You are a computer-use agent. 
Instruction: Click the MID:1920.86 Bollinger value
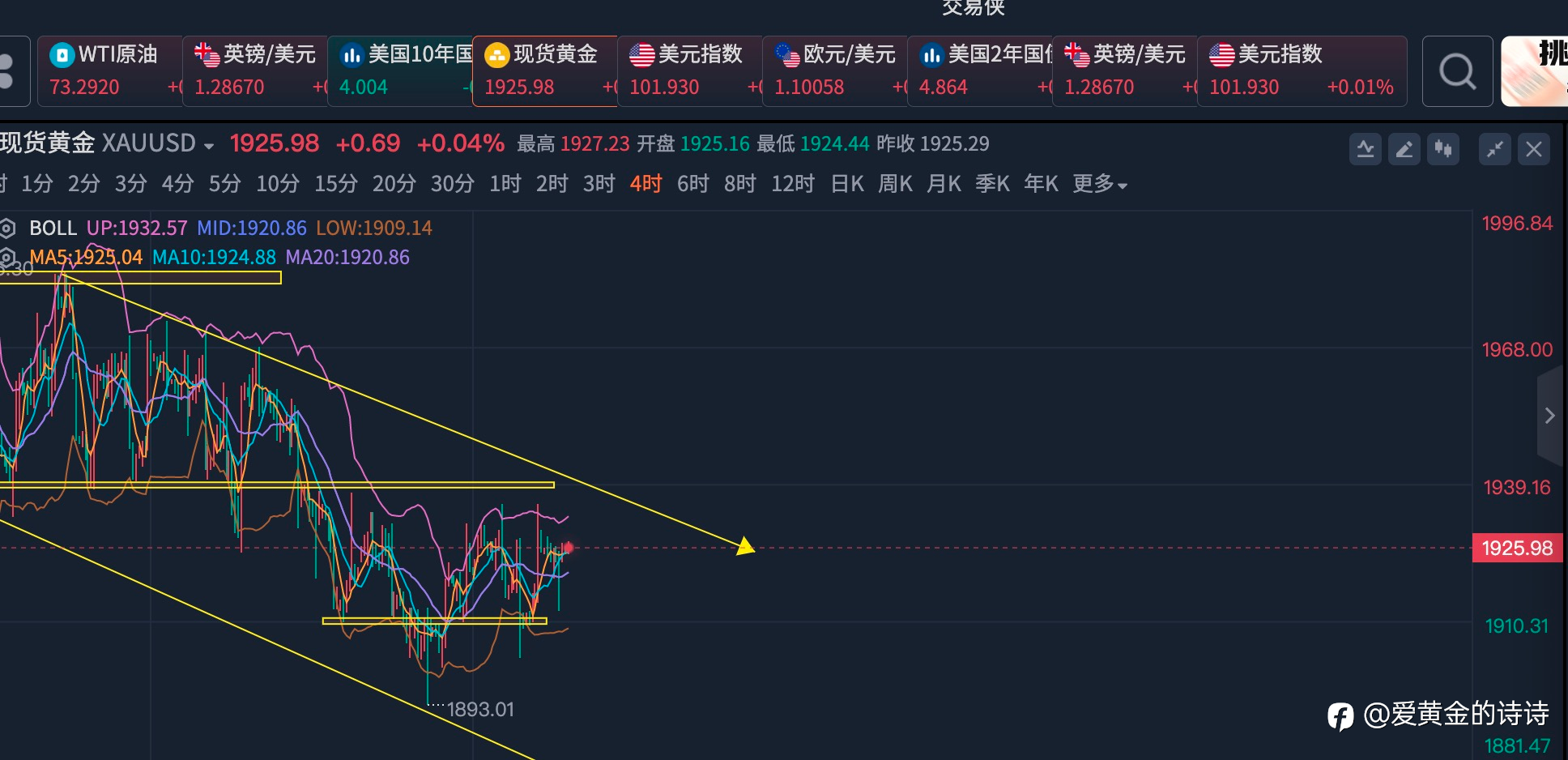click(x=252, y=228)
